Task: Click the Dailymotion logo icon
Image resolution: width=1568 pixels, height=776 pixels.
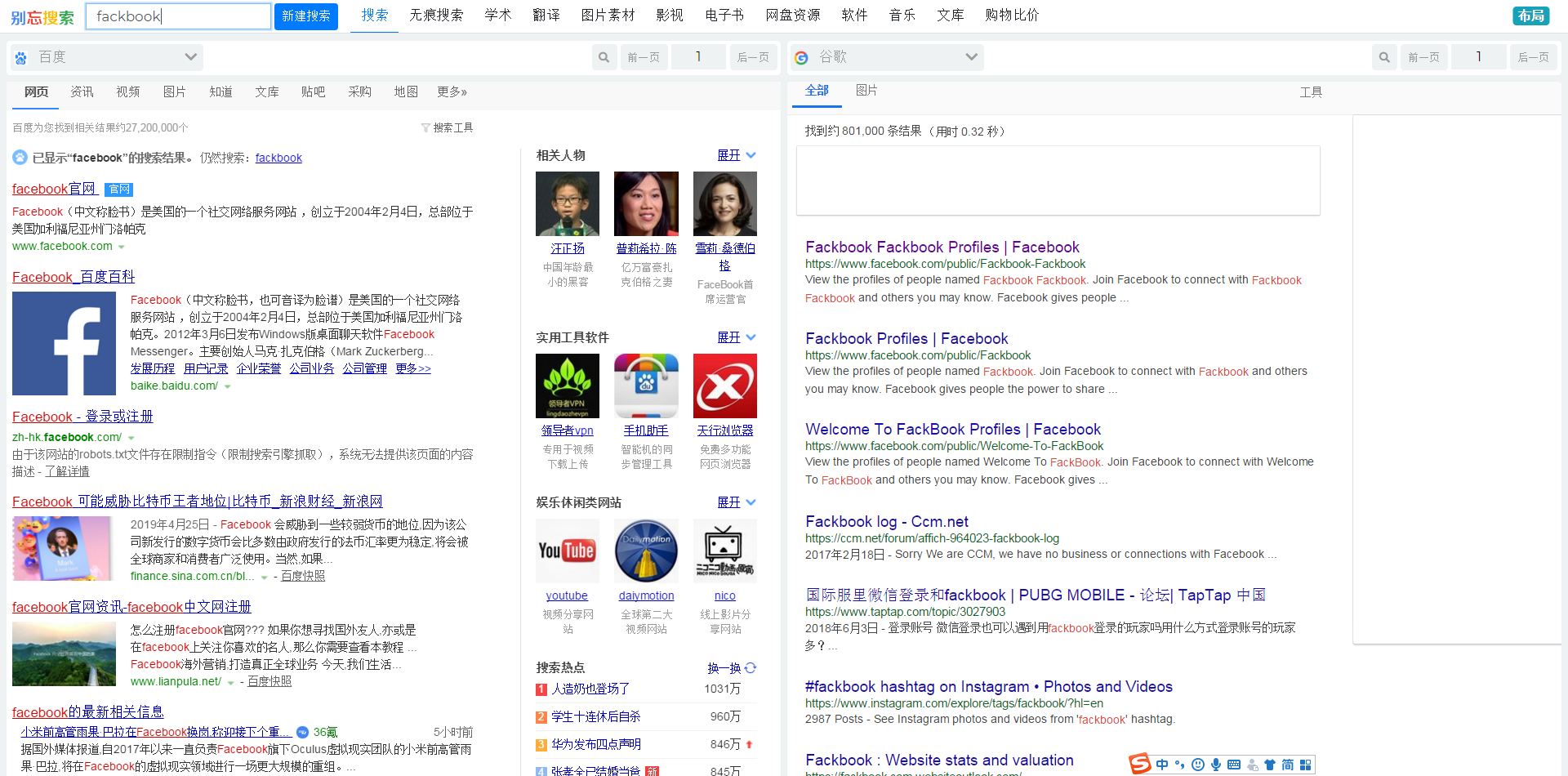Action: tap(646, 551)
